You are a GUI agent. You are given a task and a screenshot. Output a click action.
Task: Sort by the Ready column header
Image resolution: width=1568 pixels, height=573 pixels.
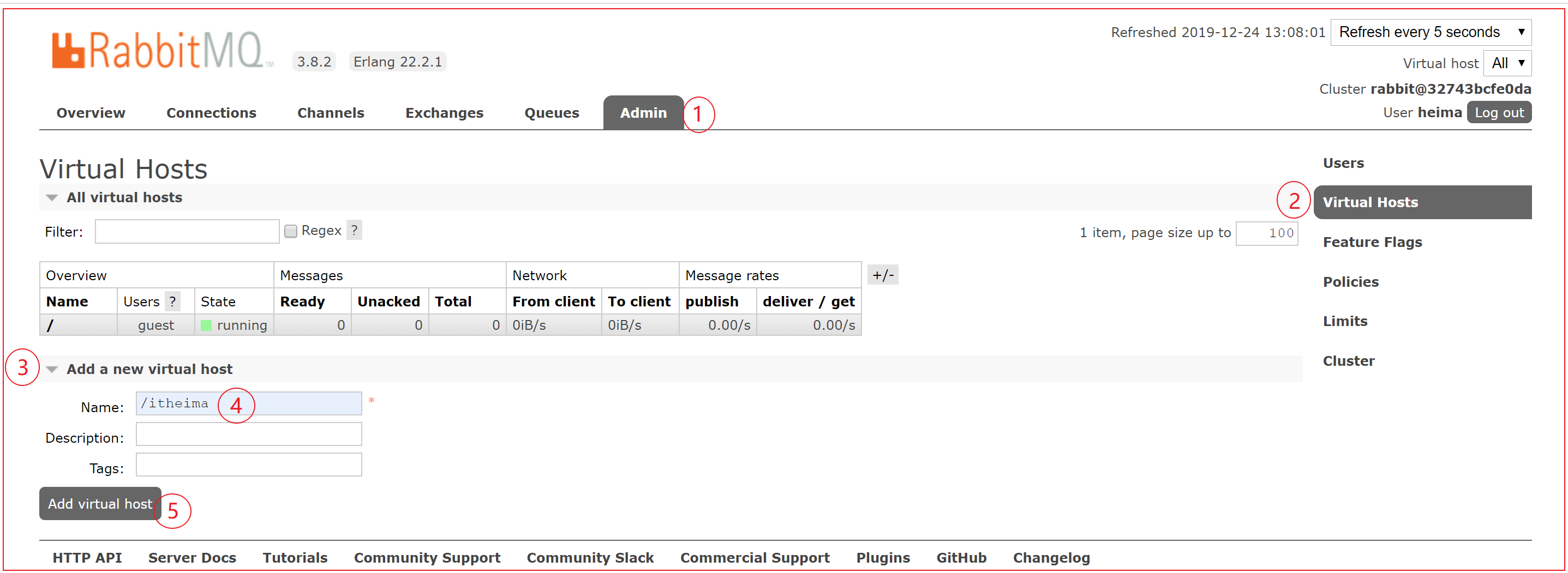point(302,301)
